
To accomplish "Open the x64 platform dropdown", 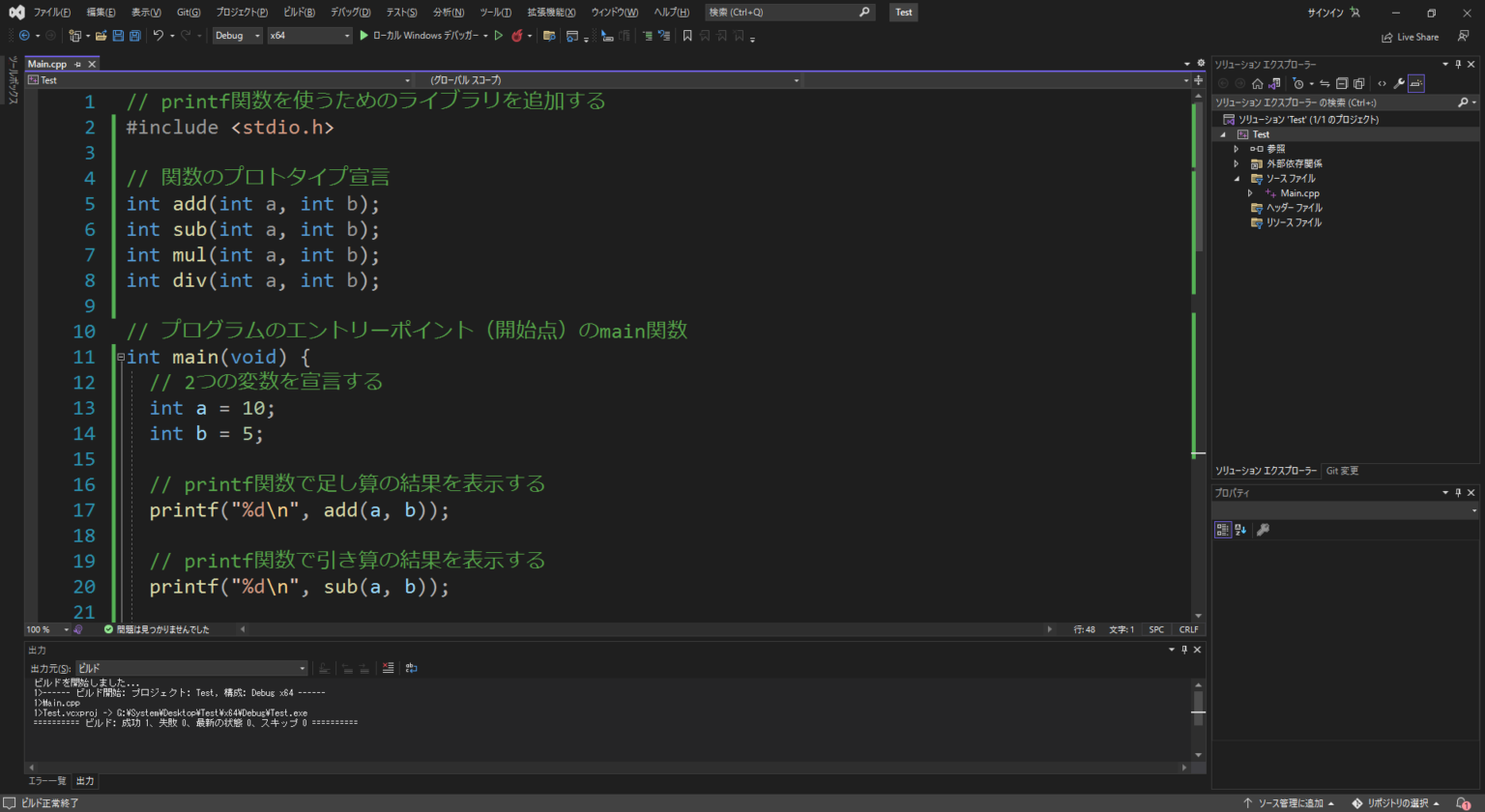I will (309, 36).
